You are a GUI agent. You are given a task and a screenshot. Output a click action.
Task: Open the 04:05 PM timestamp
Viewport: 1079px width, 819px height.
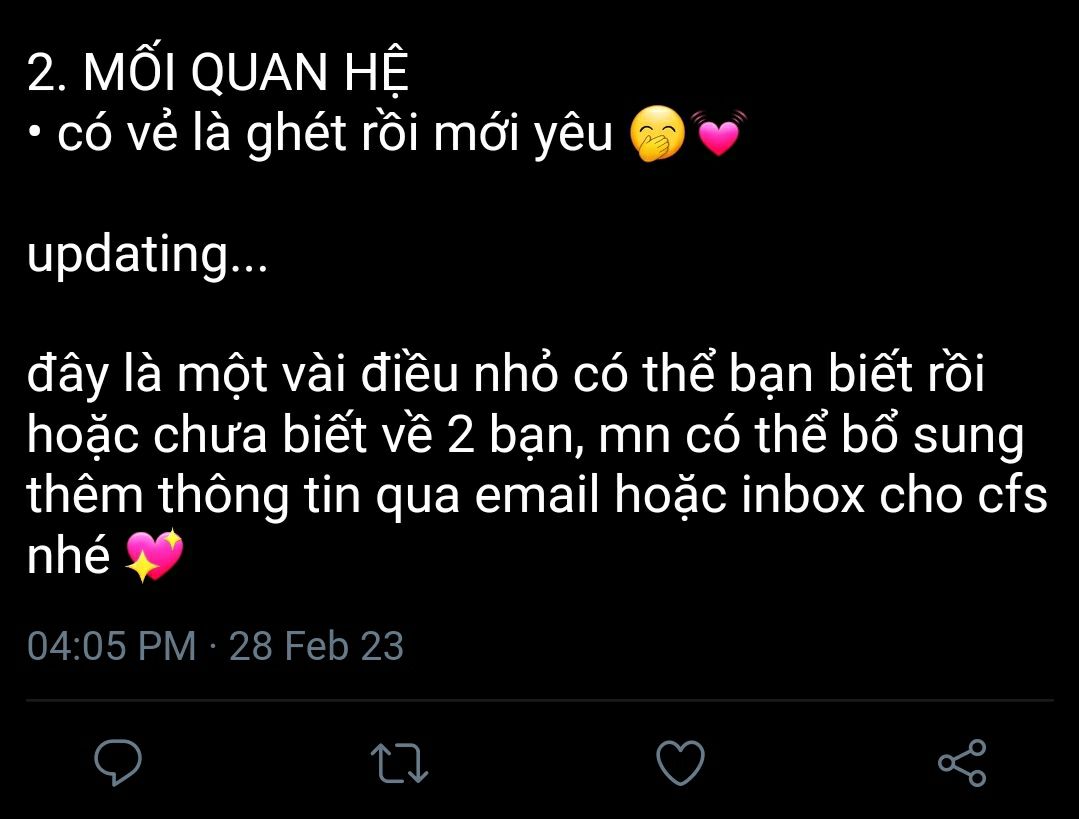(112, 646)
